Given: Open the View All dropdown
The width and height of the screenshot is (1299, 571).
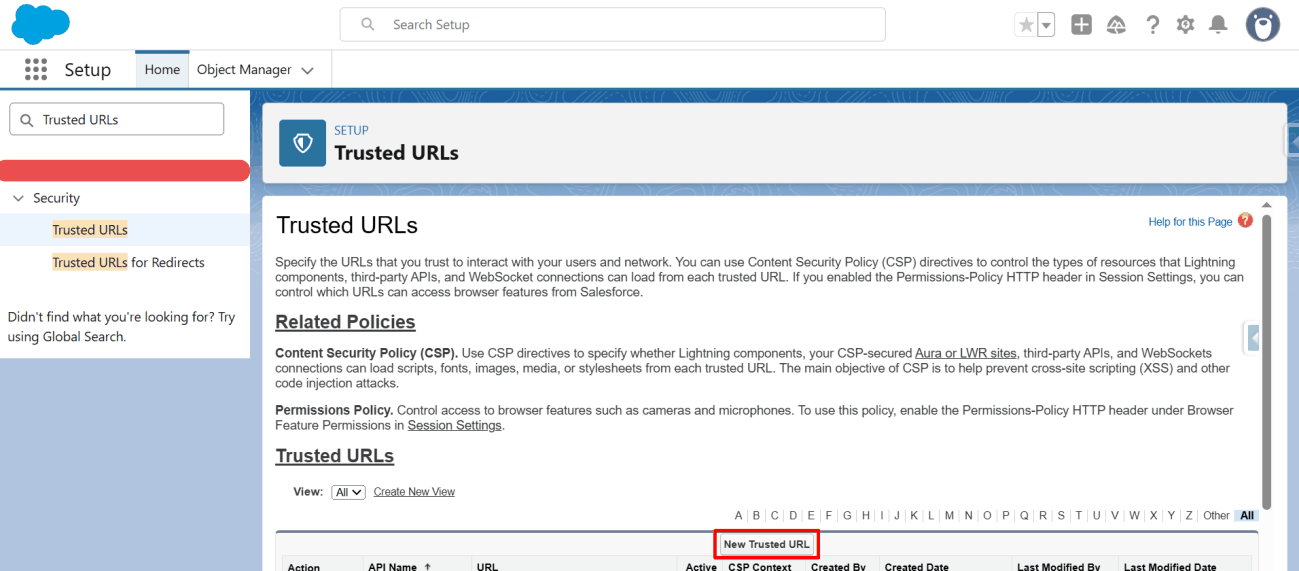Looking at the screenshot, I should coord(348,492).
